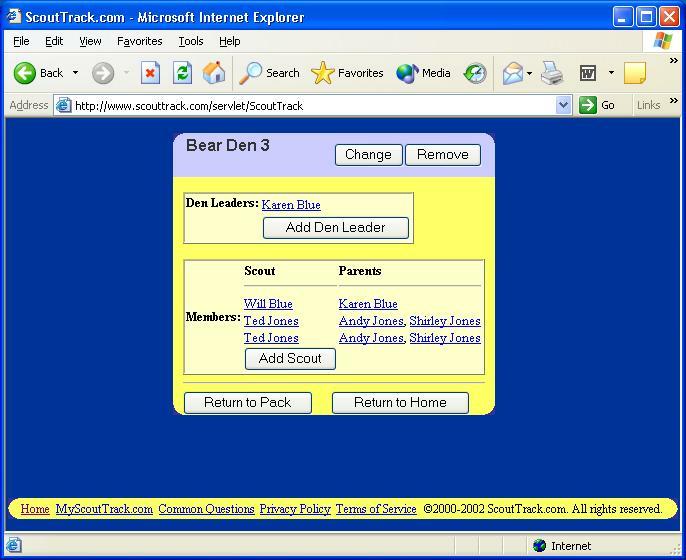Maximize the Internet Explorer window
Viewport: 686px width, 560px height.
point(646,17)
